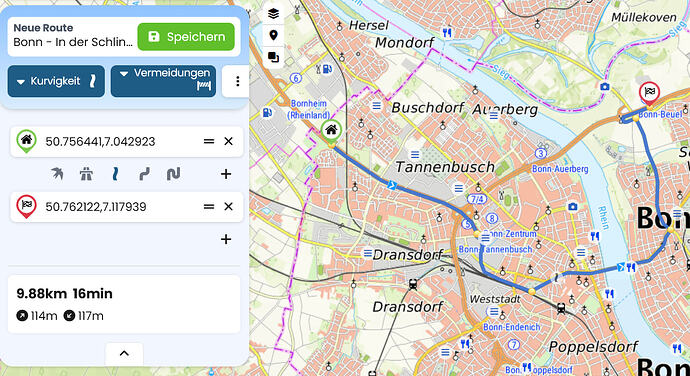This screenshot has width=690, height=376.
Task: Select the slightly curvy routing mode
Action: 115,174
